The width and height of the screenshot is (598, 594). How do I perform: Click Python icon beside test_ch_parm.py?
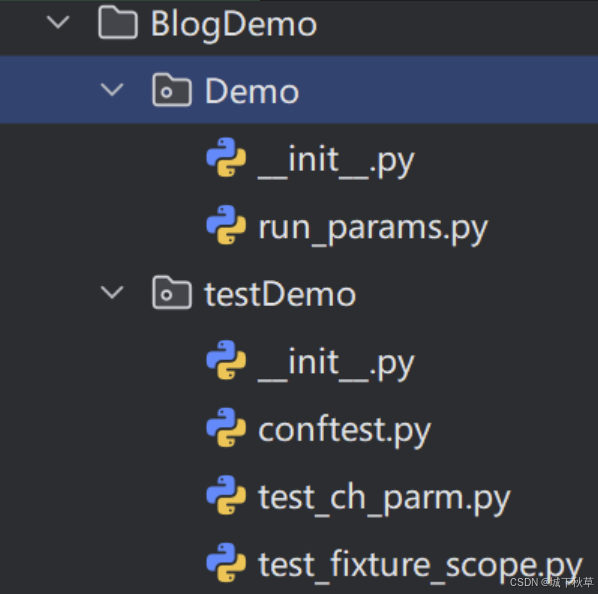coord(226,495)
